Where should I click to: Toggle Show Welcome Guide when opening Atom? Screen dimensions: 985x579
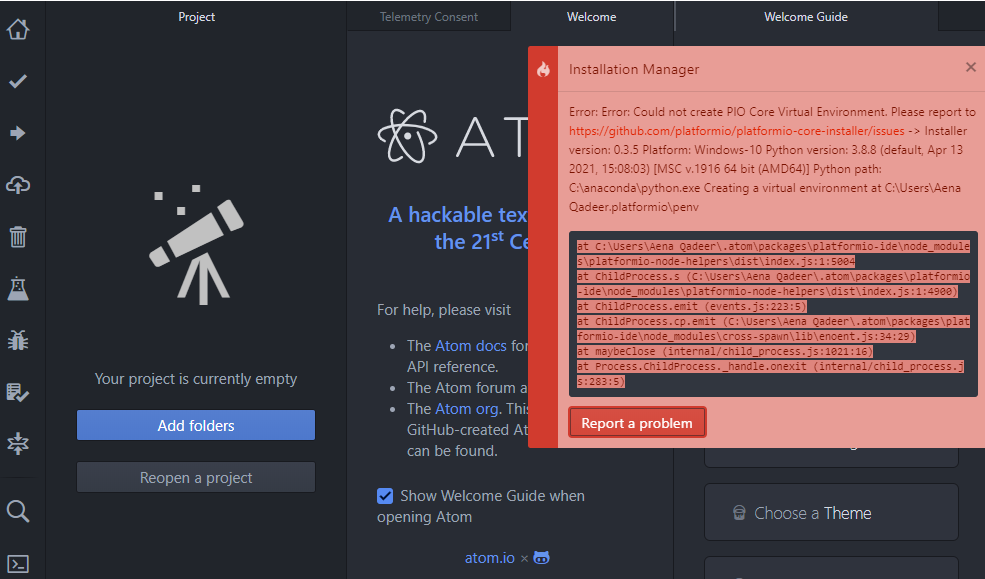click(x=385, y=495)
